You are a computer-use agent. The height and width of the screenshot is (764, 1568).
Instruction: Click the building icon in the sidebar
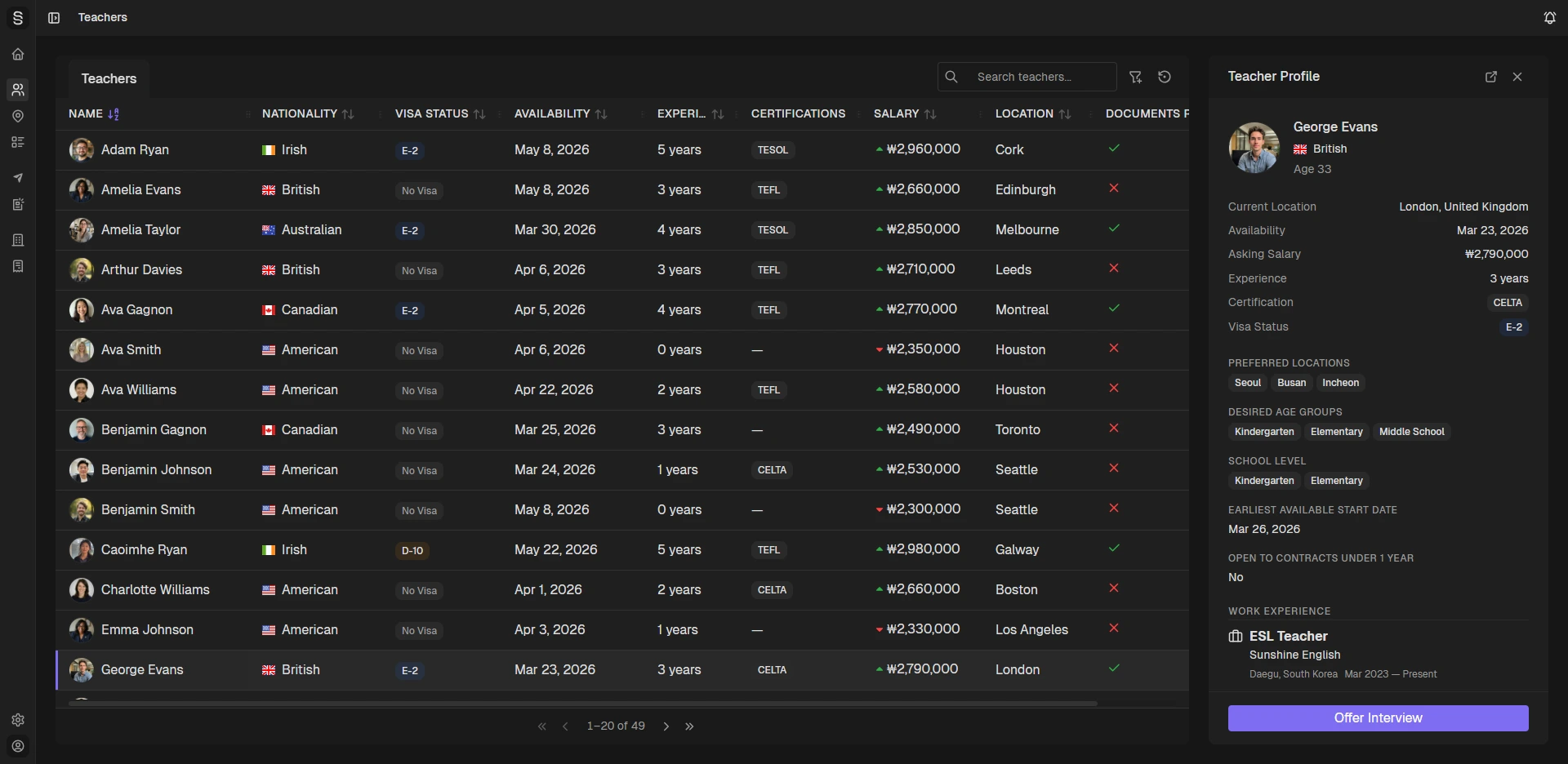(x=18, y=240)
